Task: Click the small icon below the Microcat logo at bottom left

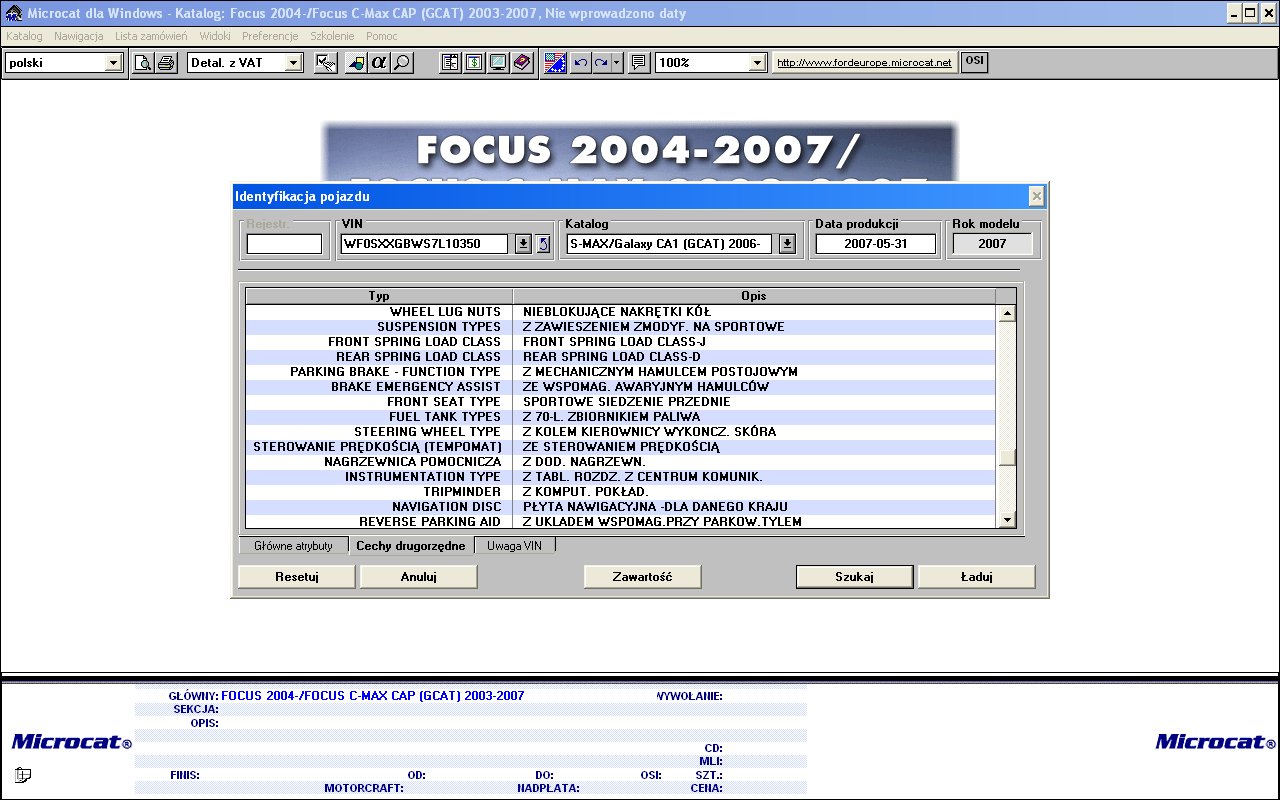Action: pyautogui.click(x=23, y=775)
